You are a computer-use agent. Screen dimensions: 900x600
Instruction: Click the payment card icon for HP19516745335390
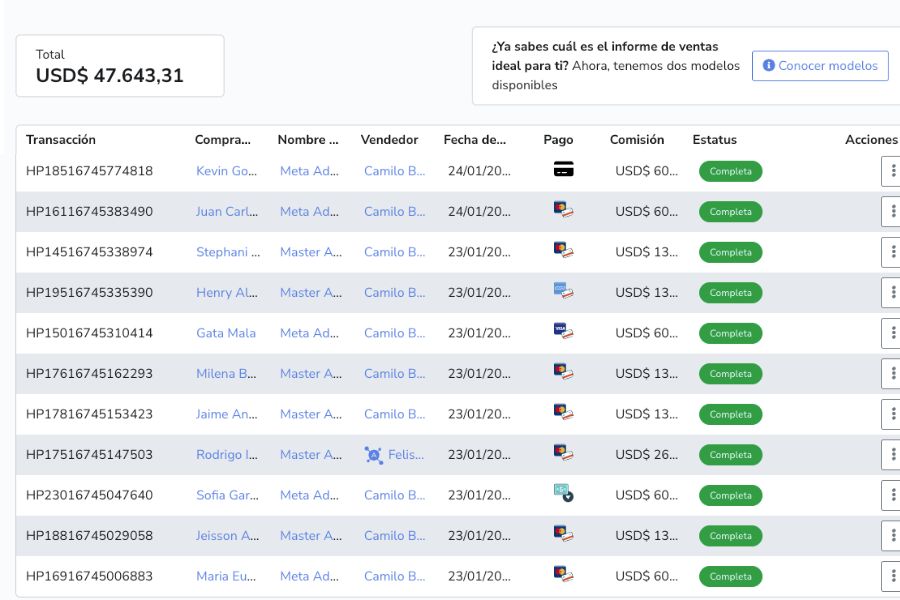tap(563, 291)
